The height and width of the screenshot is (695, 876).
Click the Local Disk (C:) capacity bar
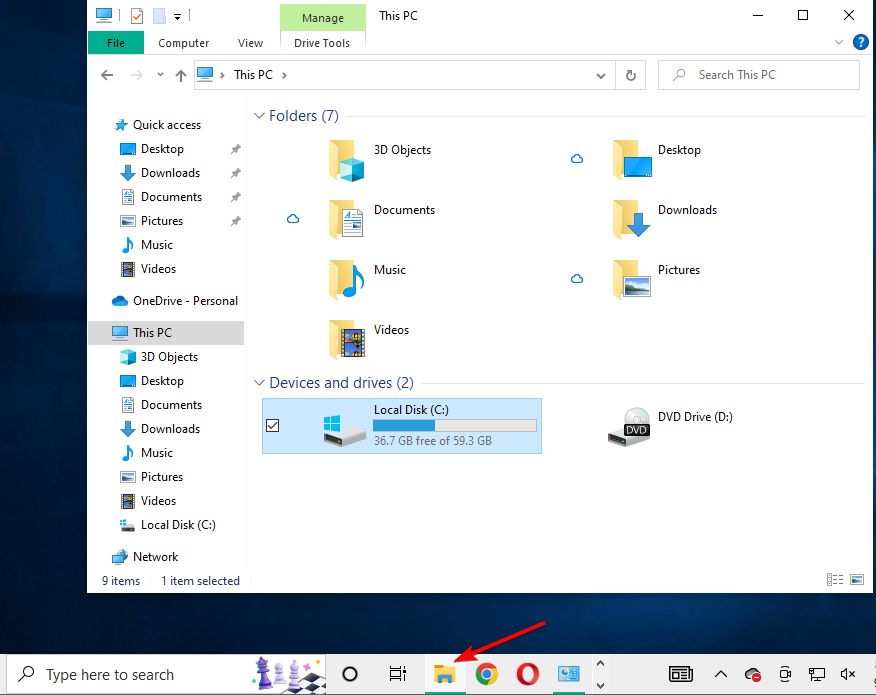[x=455, y=424]
